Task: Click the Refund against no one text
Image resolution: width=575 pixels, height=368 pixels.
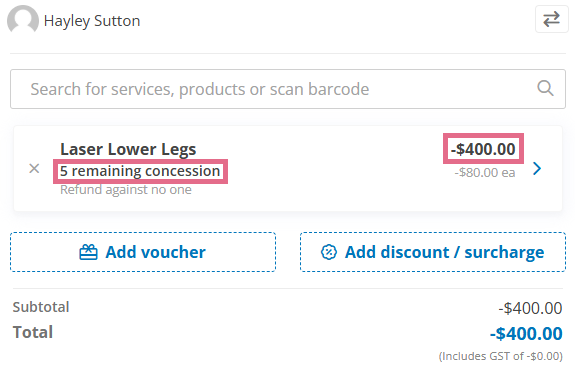Action: (x=126, y=190)
